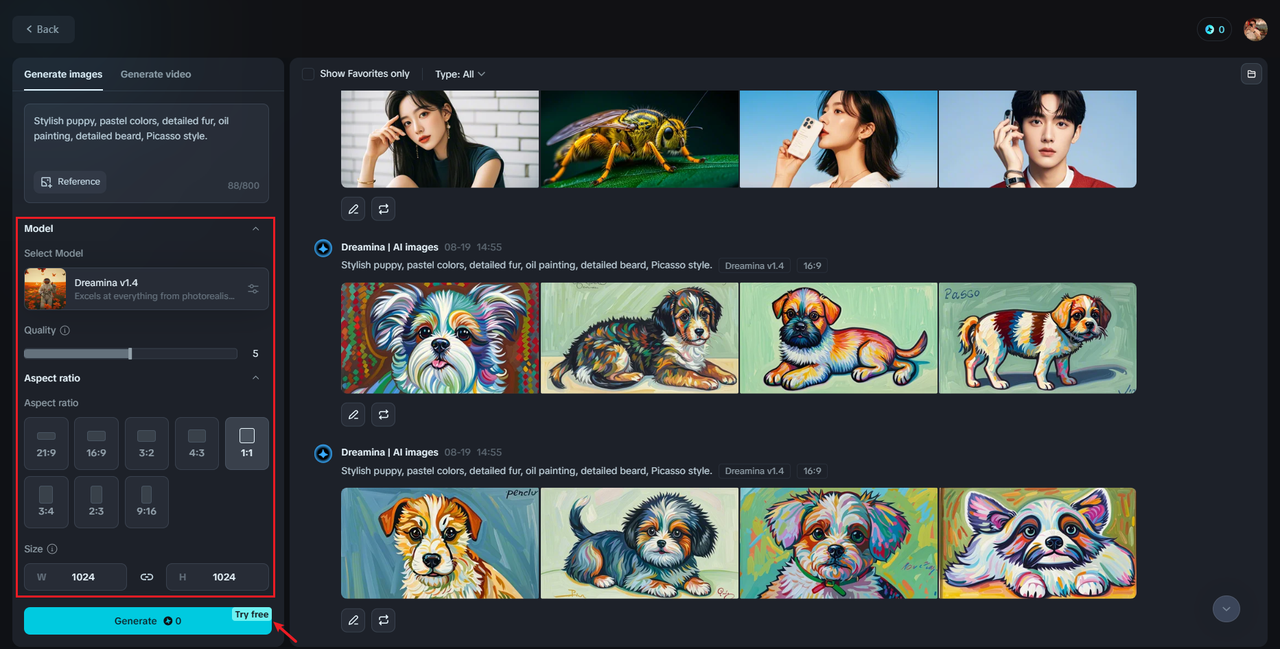Open the bee macro image
The image size is (1280, 649).
pyautogui.click(x=639, y=139)
